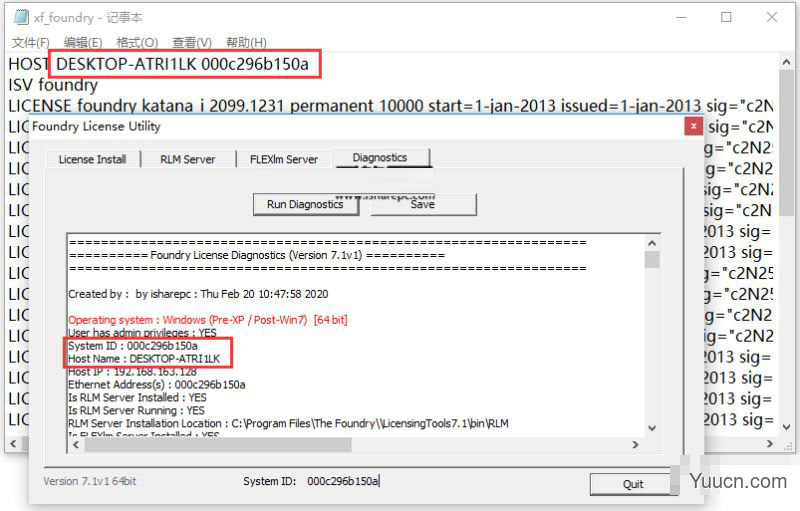Image resolution: width=800 pixels, height=511 pixels.
Task: Switch to the FLEXlm Server tab
Action: point(284,160)
